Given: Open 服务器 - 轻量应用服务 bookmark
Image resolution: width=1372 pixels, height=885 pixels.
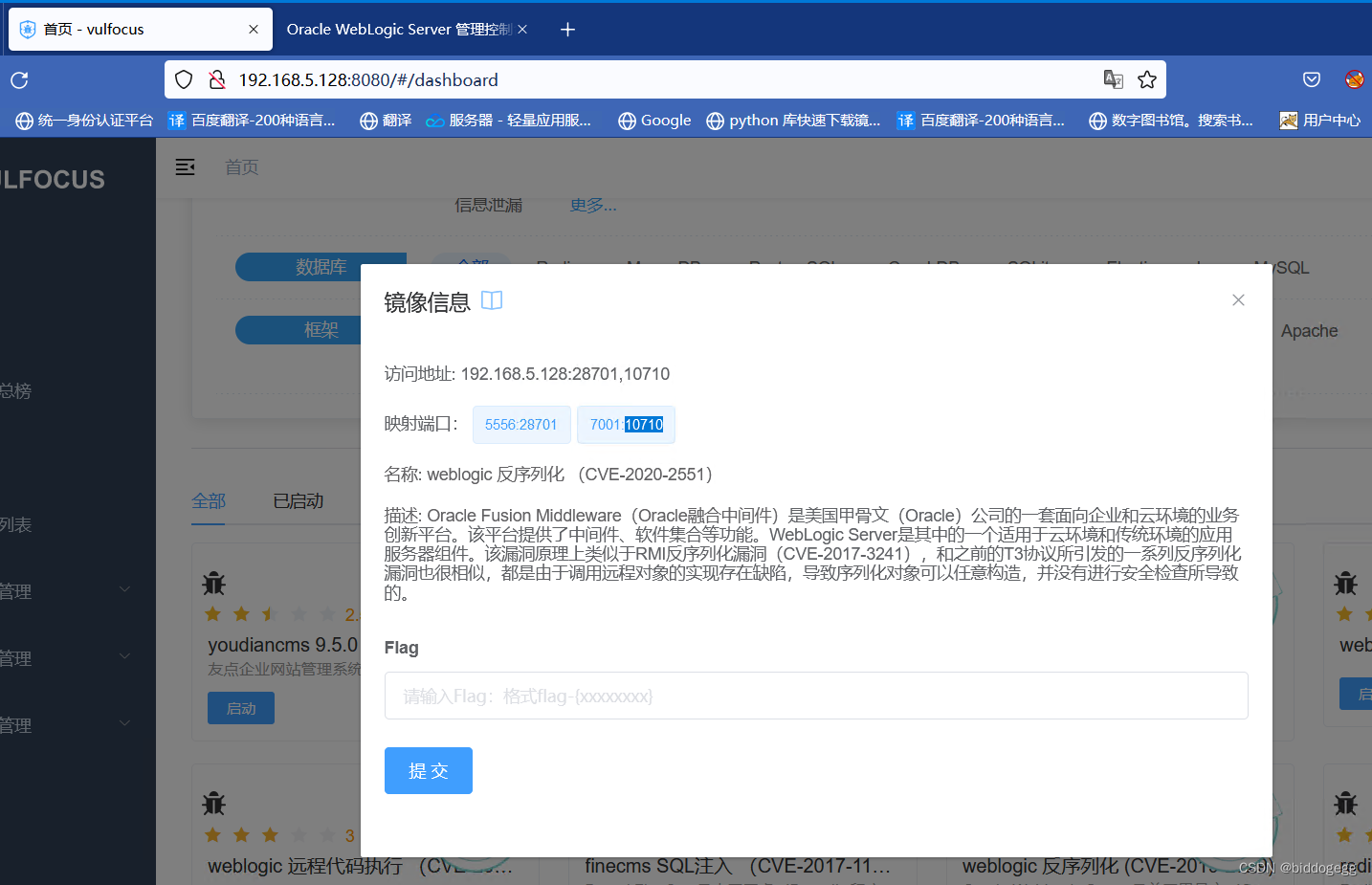Looking at the screenshot, I should pyautogui.click(x=508, y=121).
